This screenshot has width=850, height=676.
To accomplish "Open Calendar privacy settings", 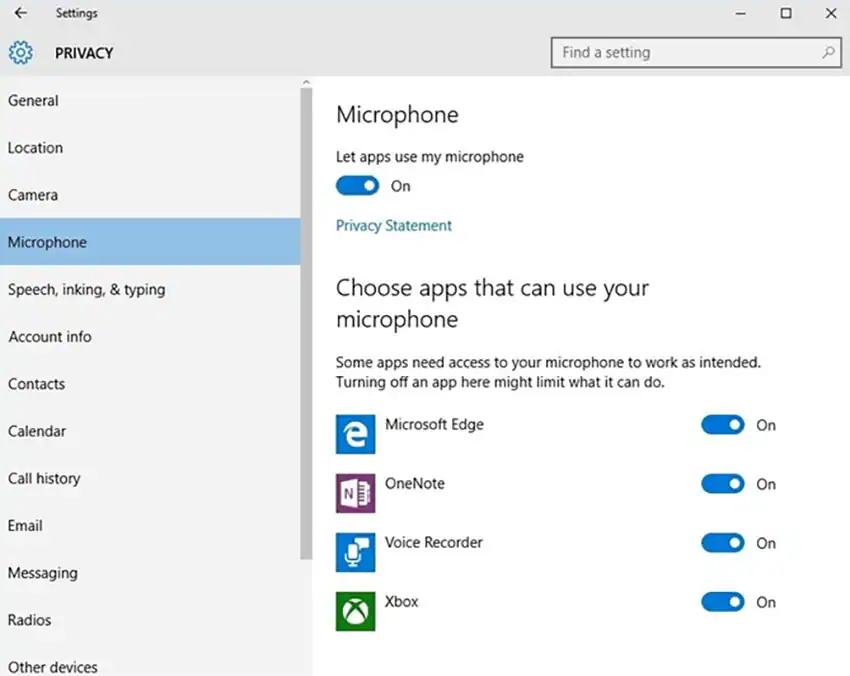I will tap(150, 430).
